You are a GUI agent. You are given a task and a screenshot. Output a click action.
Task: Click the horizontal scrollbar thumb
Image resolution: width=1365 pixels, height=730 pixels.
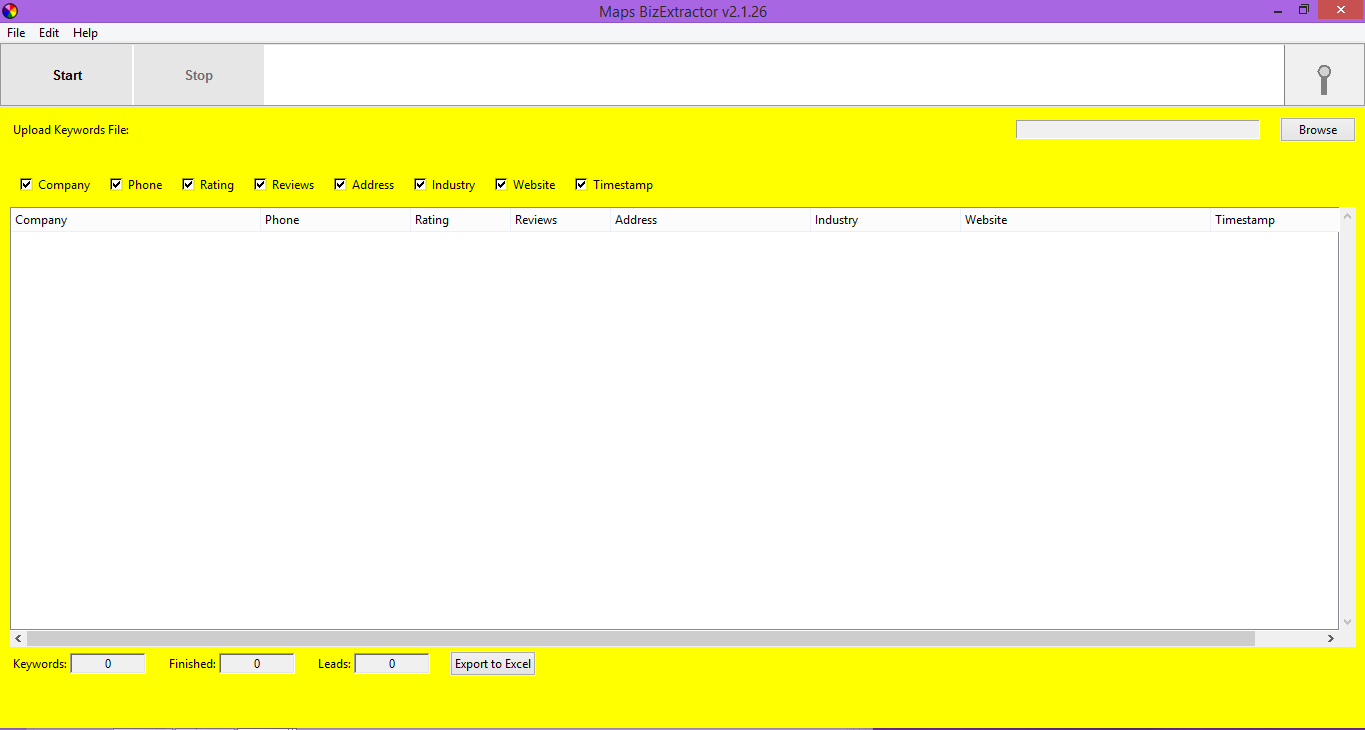click(640, 638)
